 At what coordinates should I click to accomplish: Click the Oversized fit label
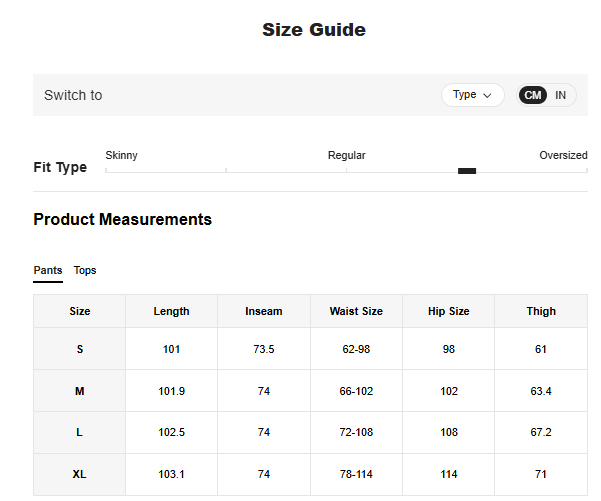tap(563, 155)
